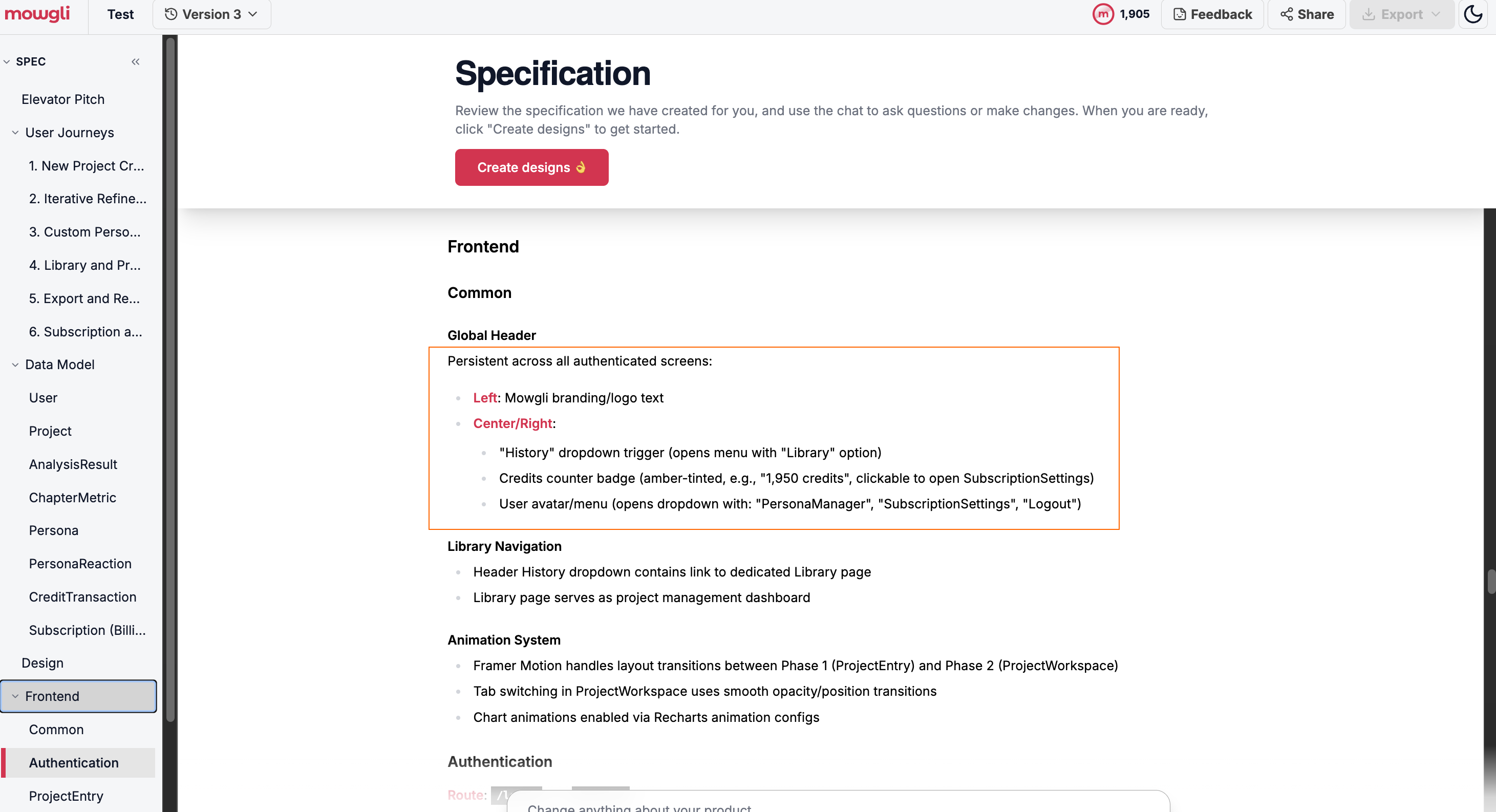Image resolution: width=1496 pixels, height=812 pixels.
Task: Collapse the Frontend tree chevron
Action: [15, 696]
